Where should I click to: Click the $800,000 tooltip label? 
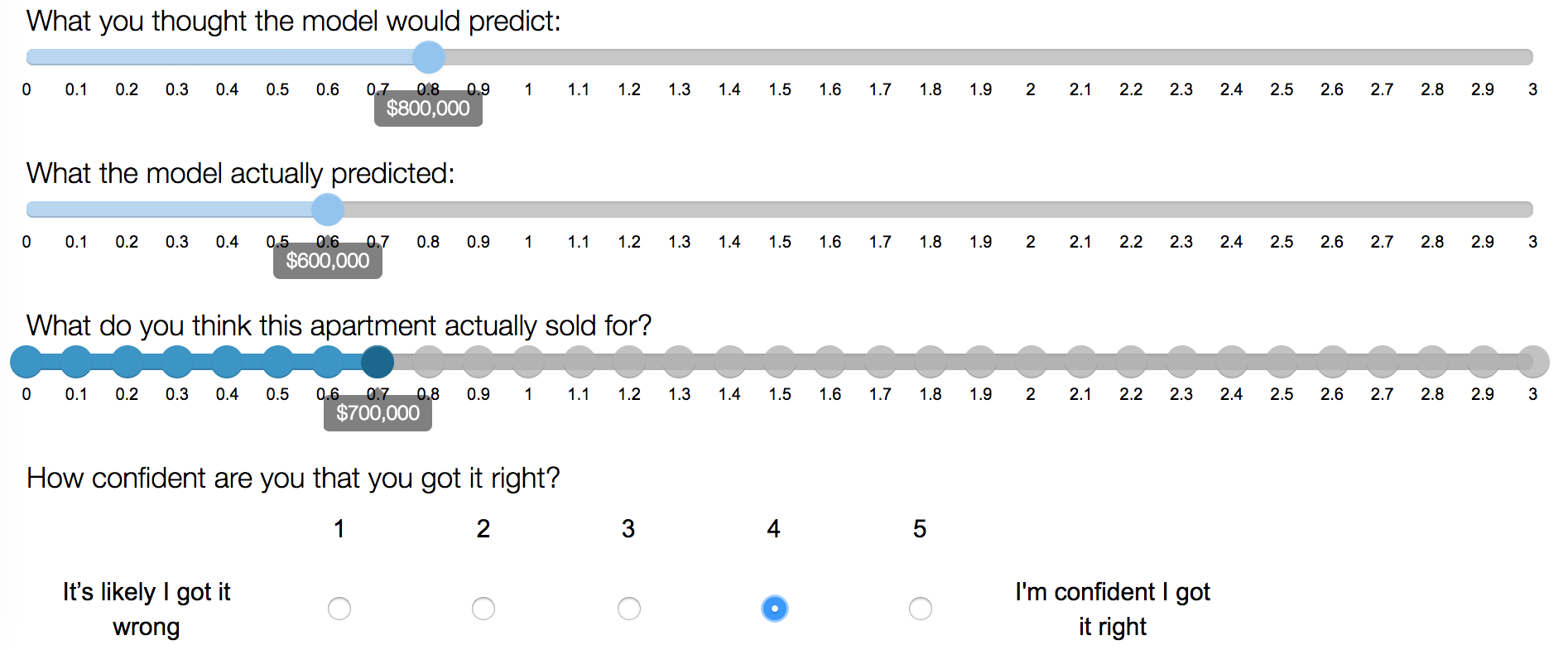point(428,108)
